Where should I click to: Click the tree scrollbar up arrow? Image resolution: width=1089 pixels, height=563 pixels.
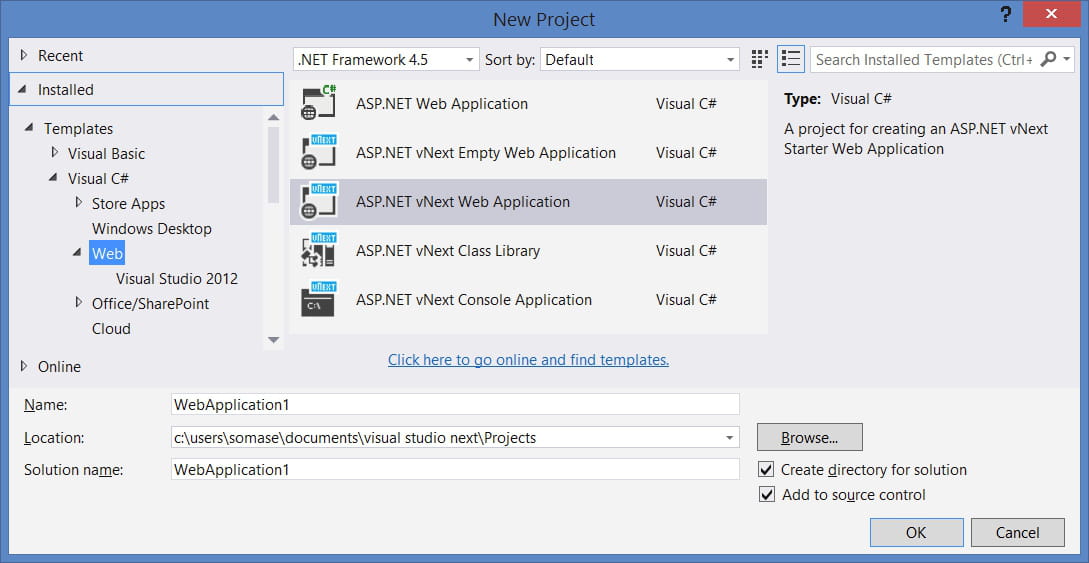(274, 117)
